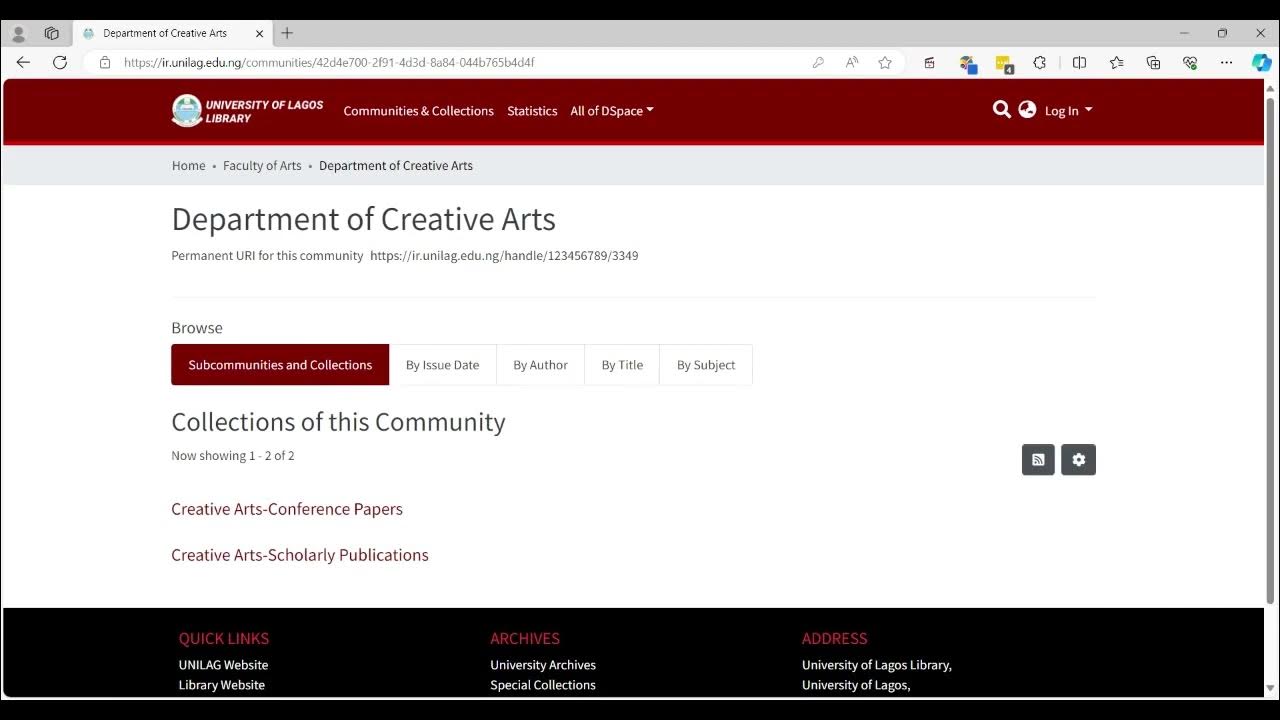Click the page vertical scrollbar
1280x720 pixels.
[x=1271, y=350]
